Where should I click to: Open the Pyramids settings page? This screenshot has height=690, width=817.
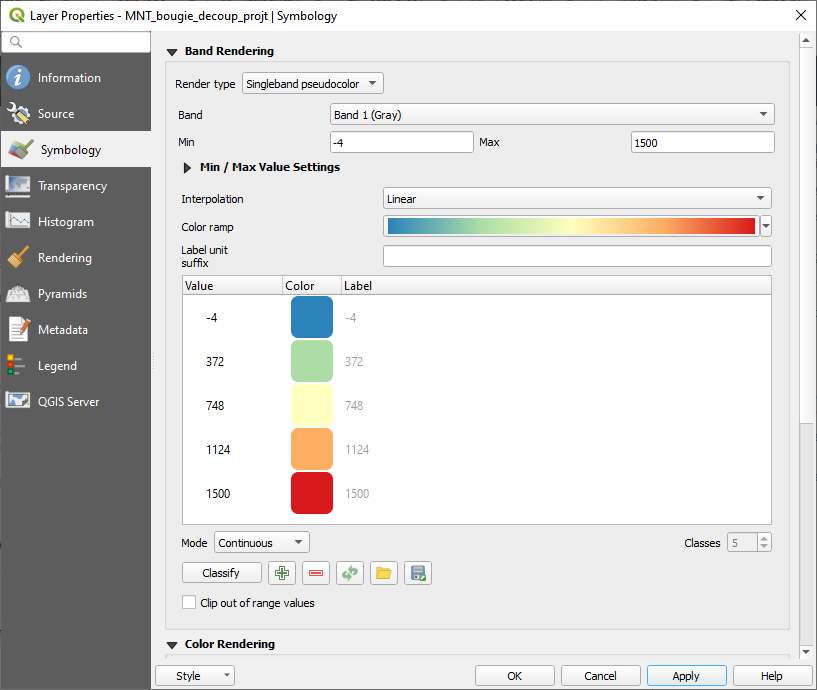click(62, 294)
